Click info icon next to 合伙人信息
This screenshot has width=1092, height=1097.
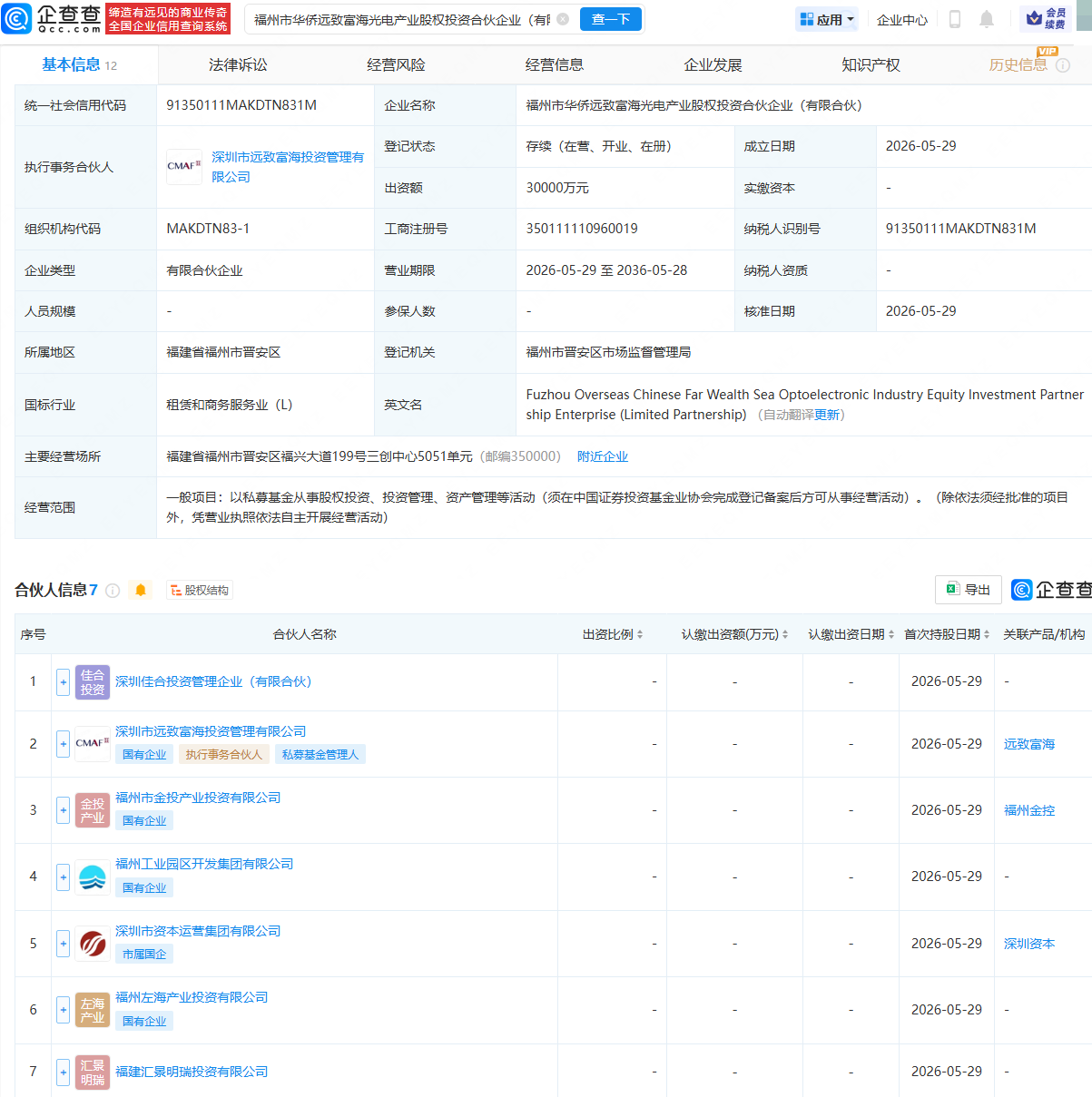[x=113, y=591]
